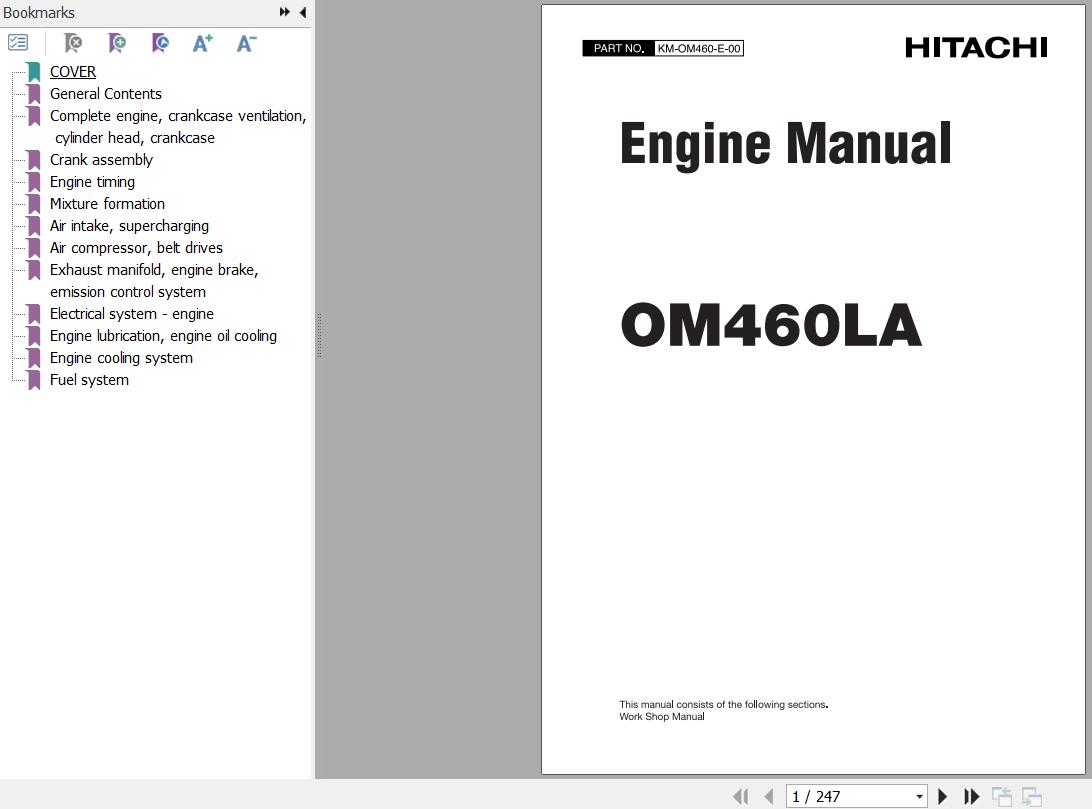Open the General Contents bookmark
Screen dimensions: 1092x809
click(x=106, y=94)
